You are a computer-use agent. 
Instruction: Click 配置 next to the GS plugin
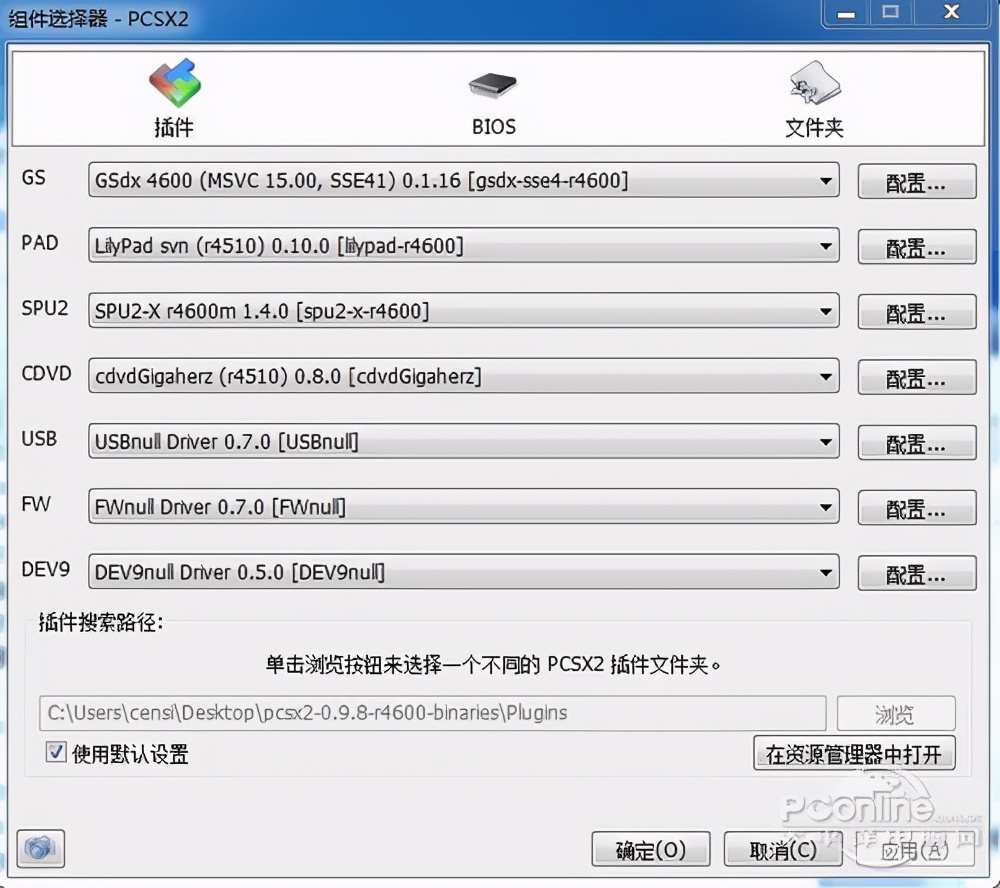pyautogui.click(x=915, y=182)
